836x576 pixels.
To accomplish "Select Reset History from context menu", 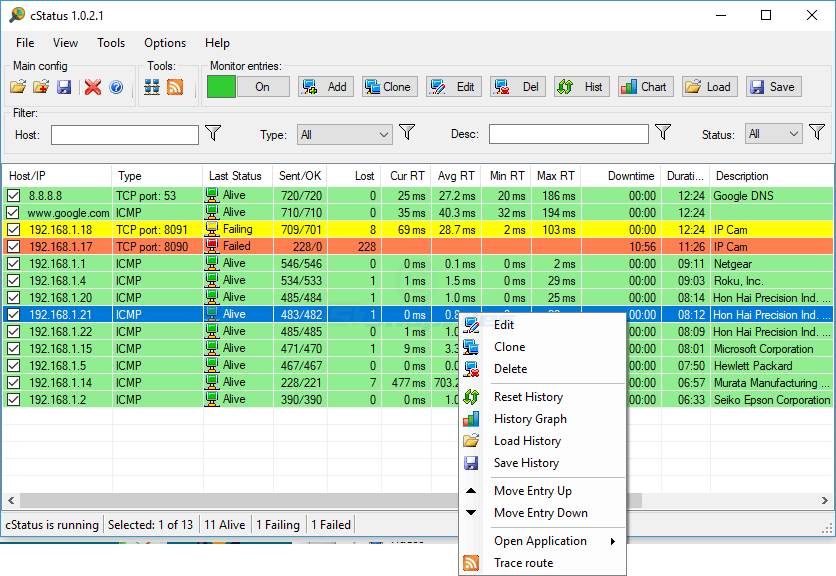I will (x=528, y=397).
